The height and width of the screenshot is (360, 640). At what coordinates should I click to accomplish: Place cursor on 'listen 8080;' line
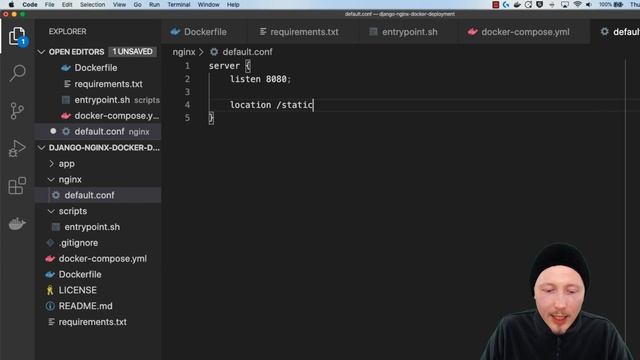260,79
